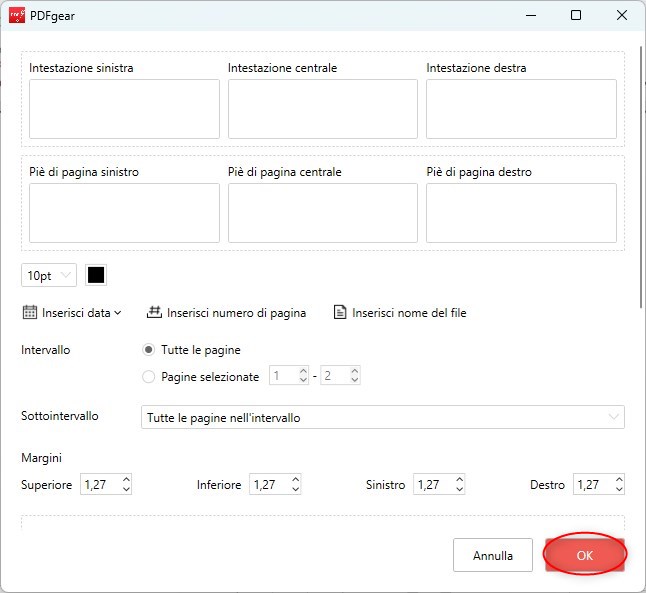646x593 pixels.
Task: Decrease the end page number spinner
Action: click(x=355, y=380)
